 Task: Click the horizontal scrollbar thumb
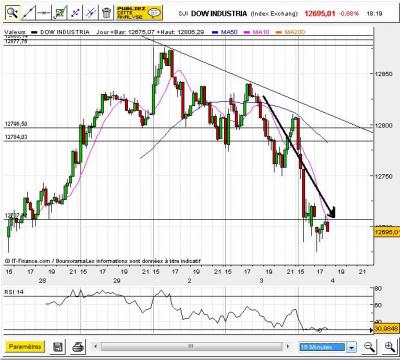coord(191,347)
